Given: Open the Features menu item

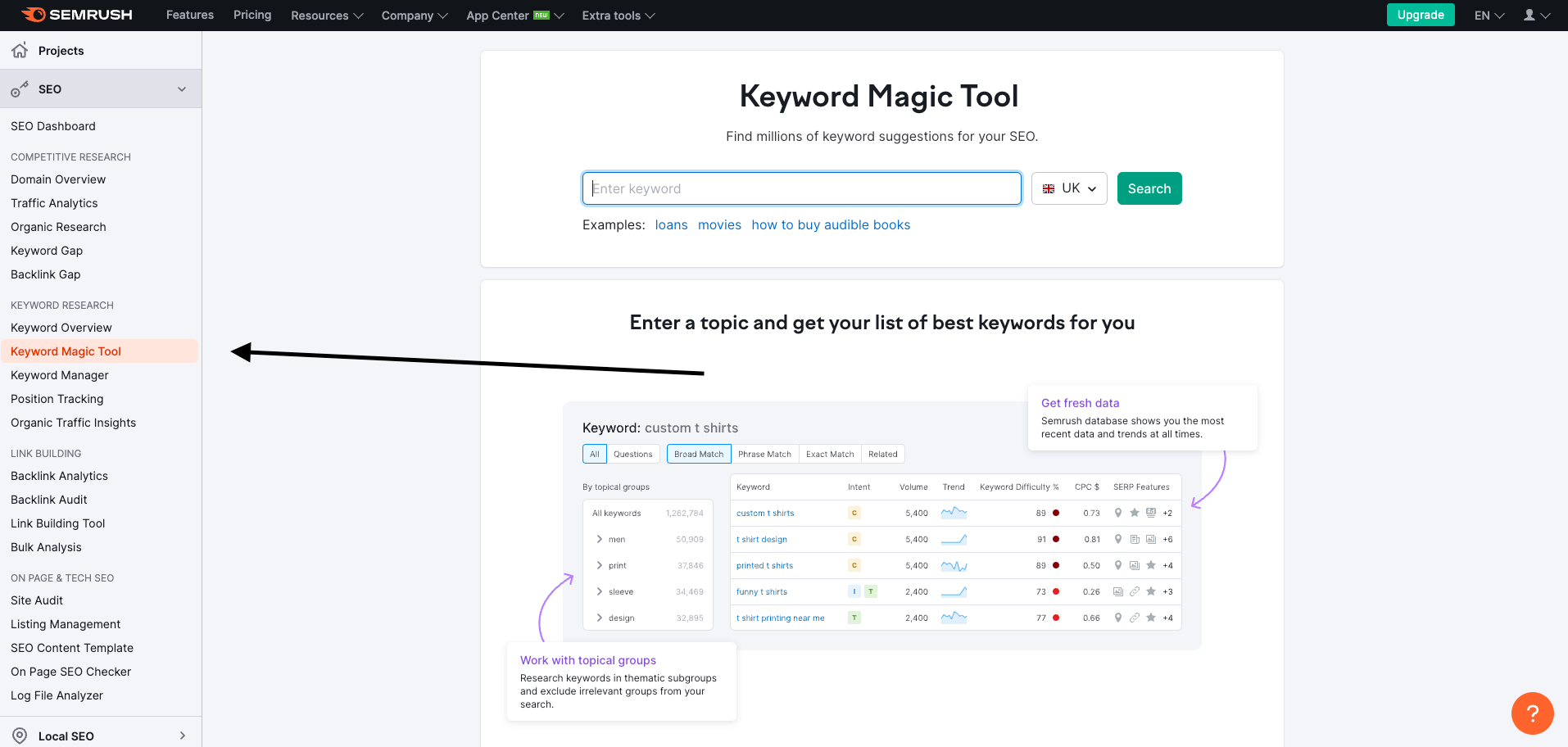Looking at the screenshot, I should pyautogui.click(x=190, y=15).
